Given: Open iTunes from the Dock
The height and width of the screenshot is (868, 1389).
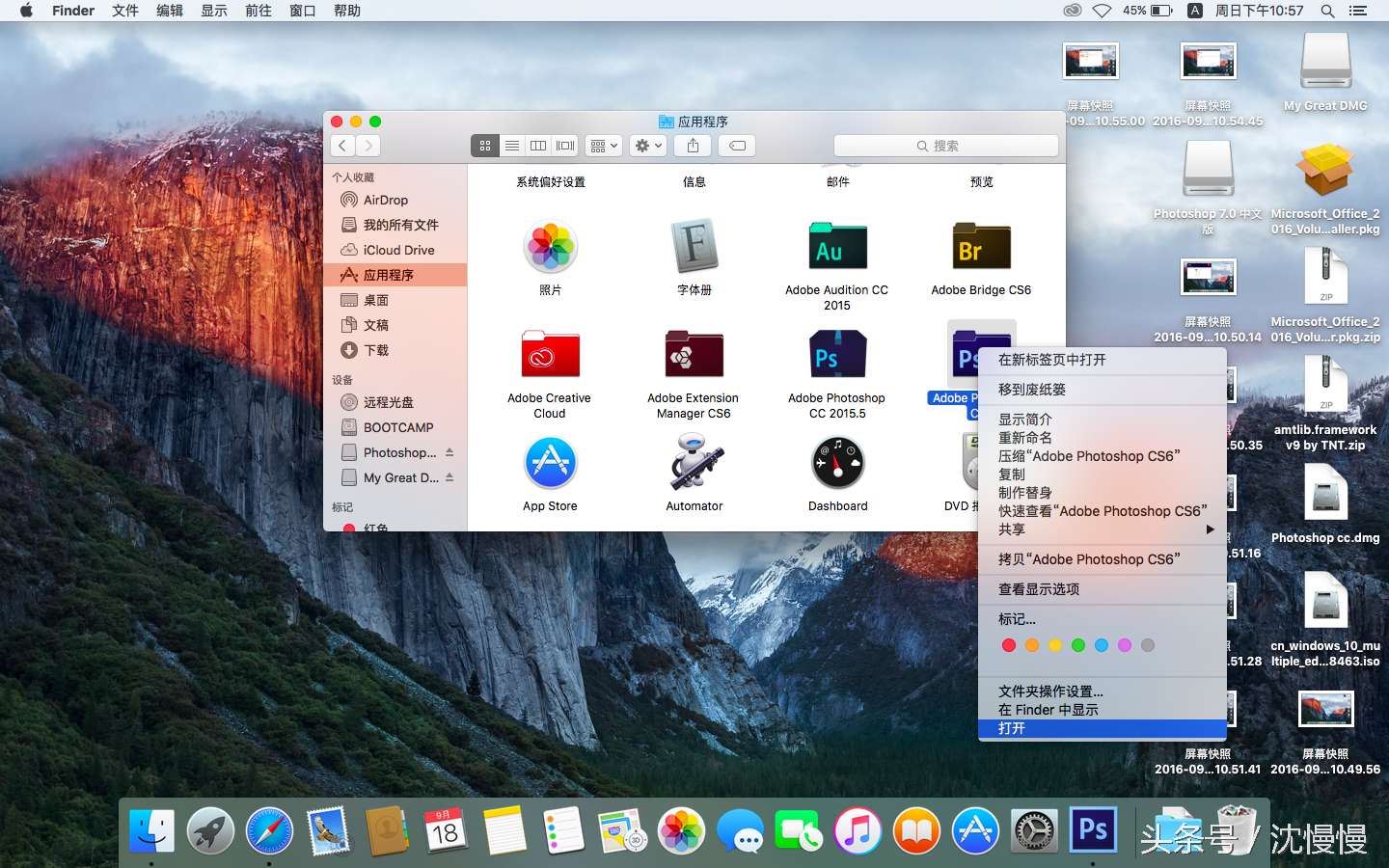Looking at the screenshot, I should click(x=858, y=830).
